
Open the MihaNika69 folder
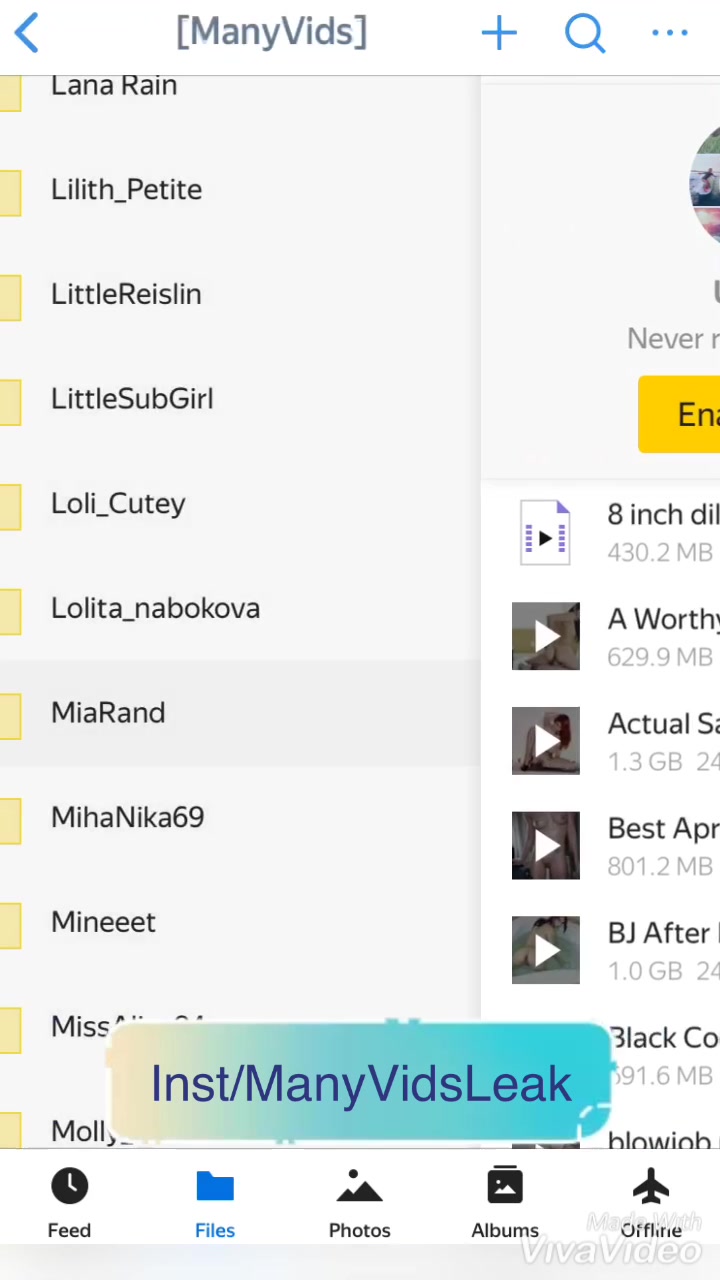point(240,817)
